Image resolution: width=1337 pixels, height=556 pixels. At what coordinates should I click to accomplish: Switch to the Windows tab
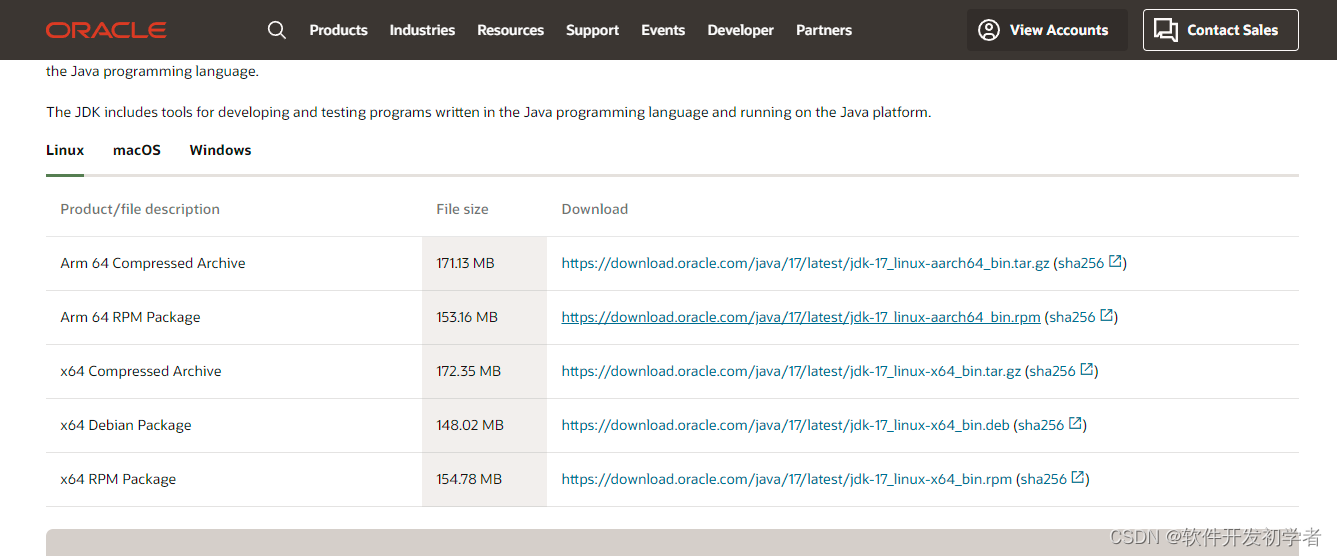220,150
